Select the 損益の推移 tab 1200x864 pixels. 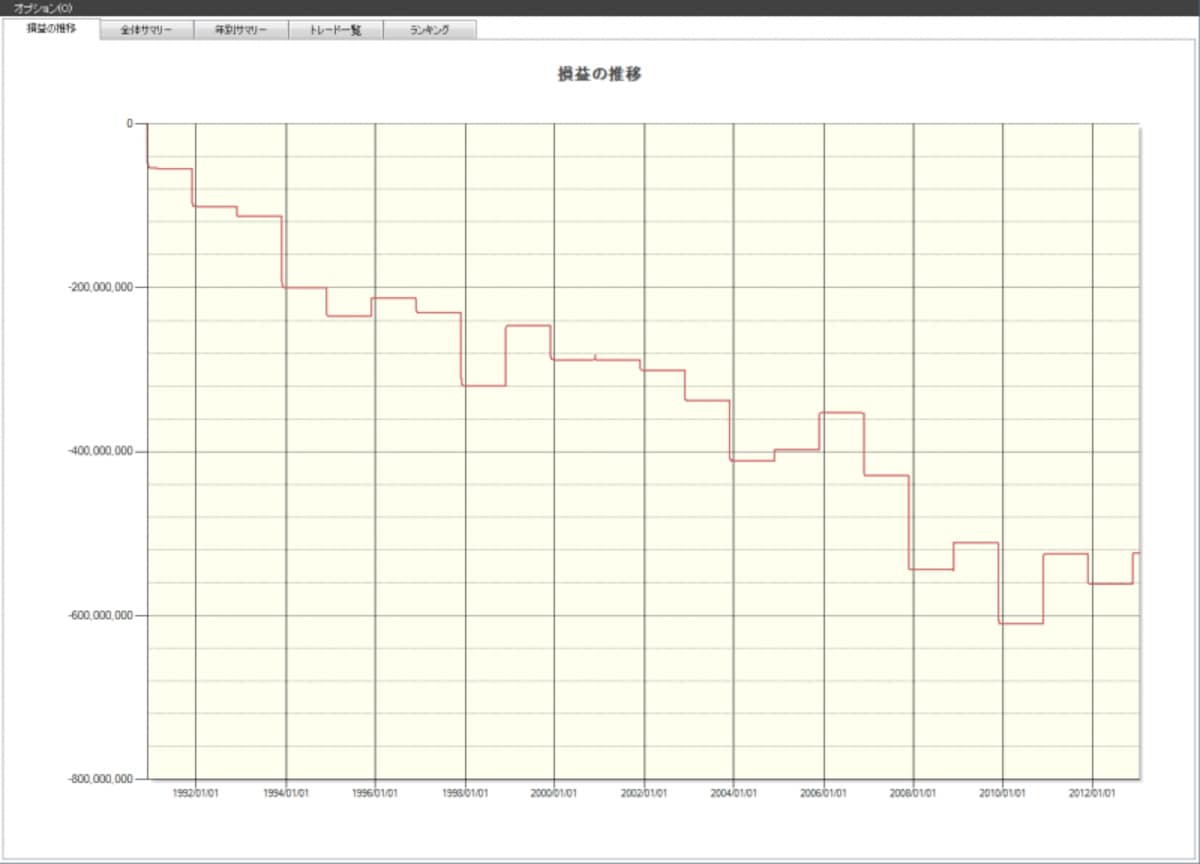52,29
